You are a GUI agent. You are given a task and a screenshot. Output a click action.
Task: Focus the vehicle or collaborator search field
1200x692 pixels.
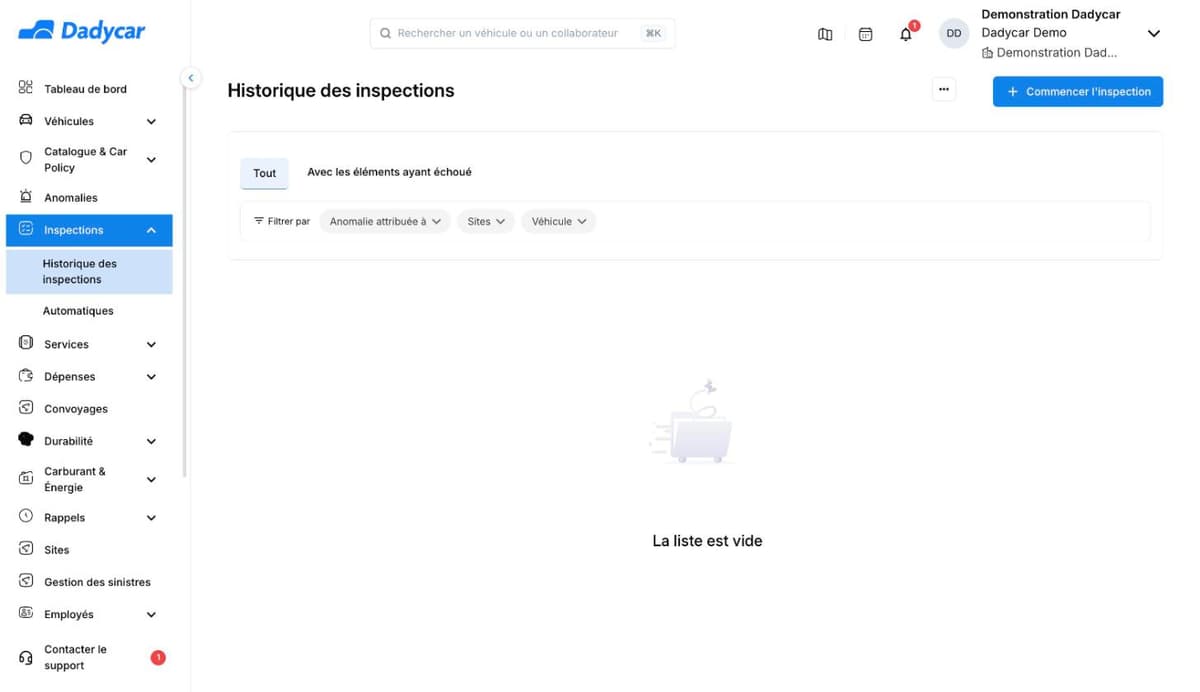pos(522,33)
